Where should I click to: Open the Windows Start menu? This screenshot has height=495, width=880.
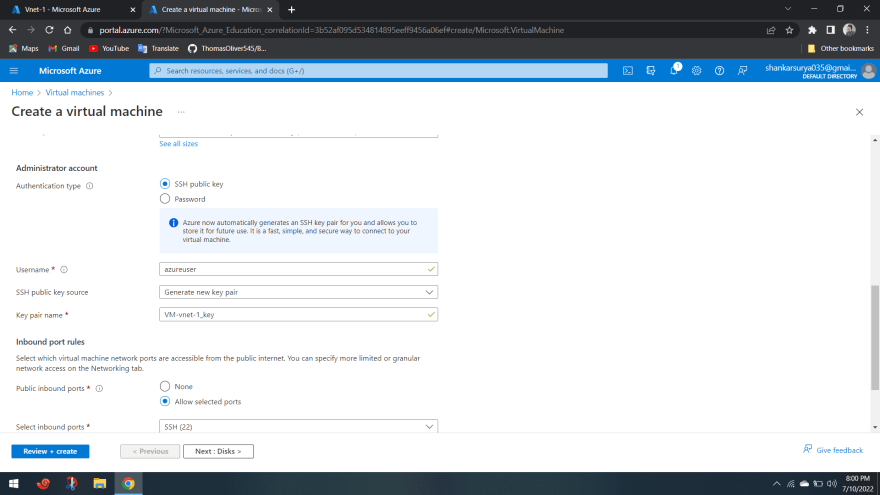tap(14, 484)
